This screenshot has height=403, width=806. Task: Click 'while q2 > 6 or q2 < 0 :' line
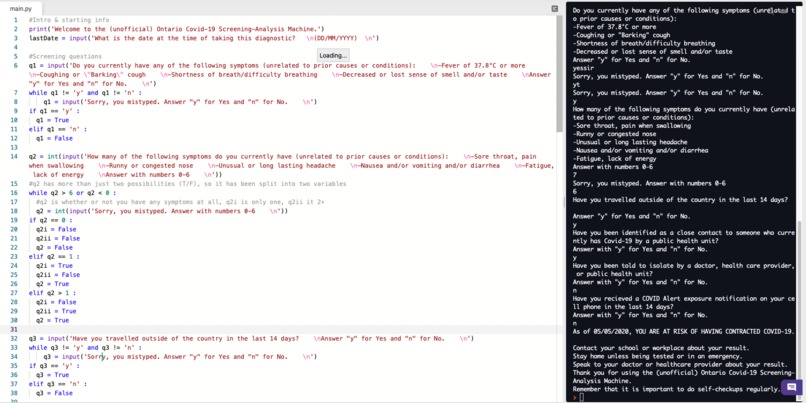[72, 193]
